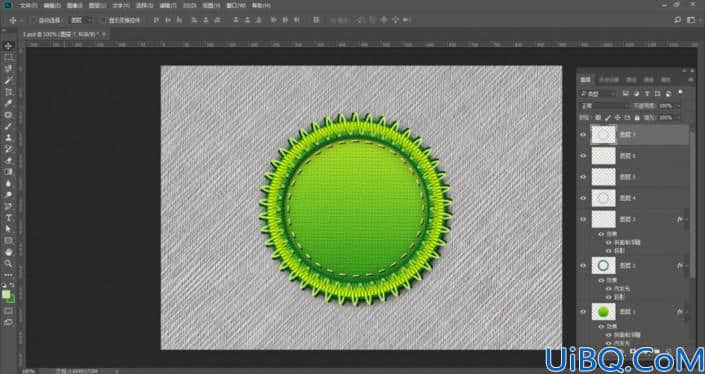
Task: Collapse effects on Layer 2 via fx arrow
Action: (687, 266)
